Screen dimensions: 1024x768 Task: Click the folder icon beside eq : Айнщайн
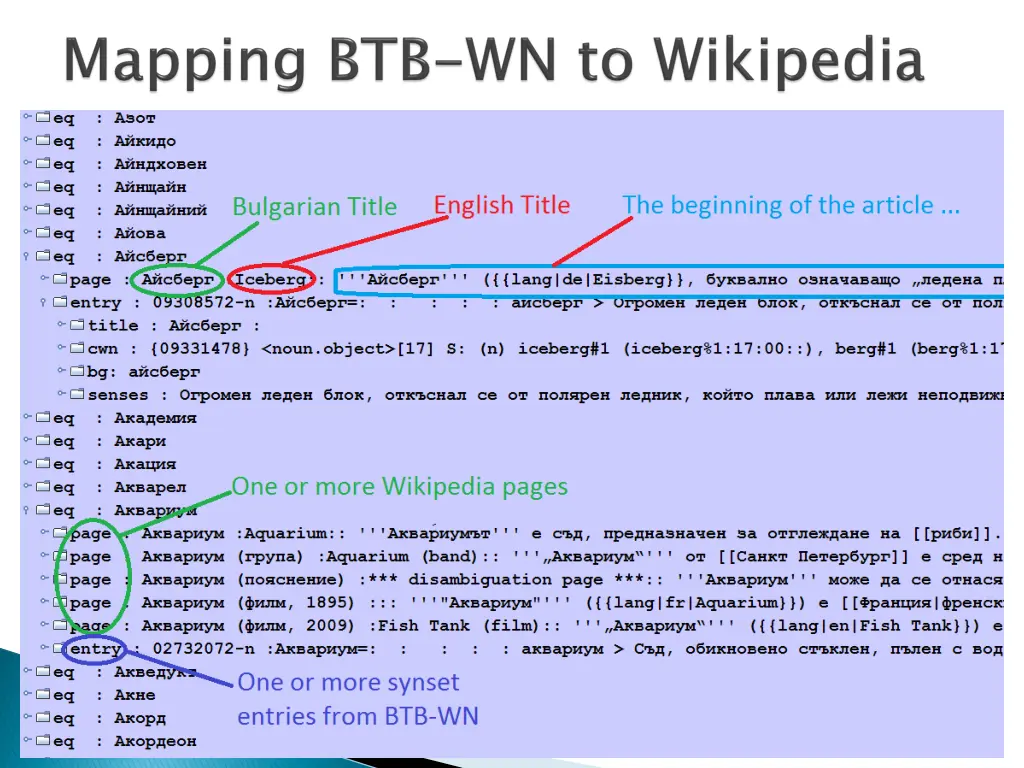[43, 187]
